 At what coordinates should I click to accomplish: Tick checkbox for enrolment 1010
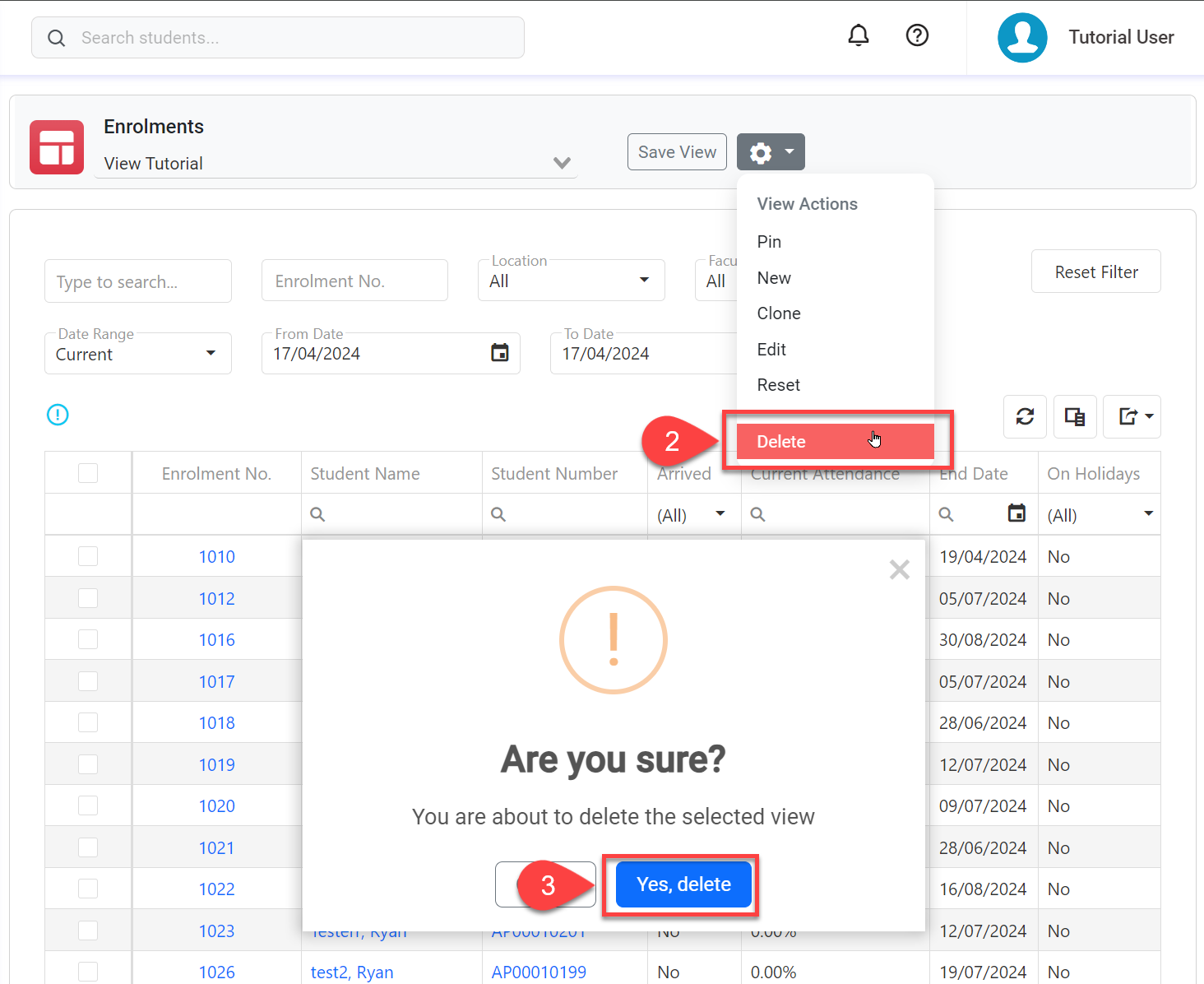[x=88, y=556]
